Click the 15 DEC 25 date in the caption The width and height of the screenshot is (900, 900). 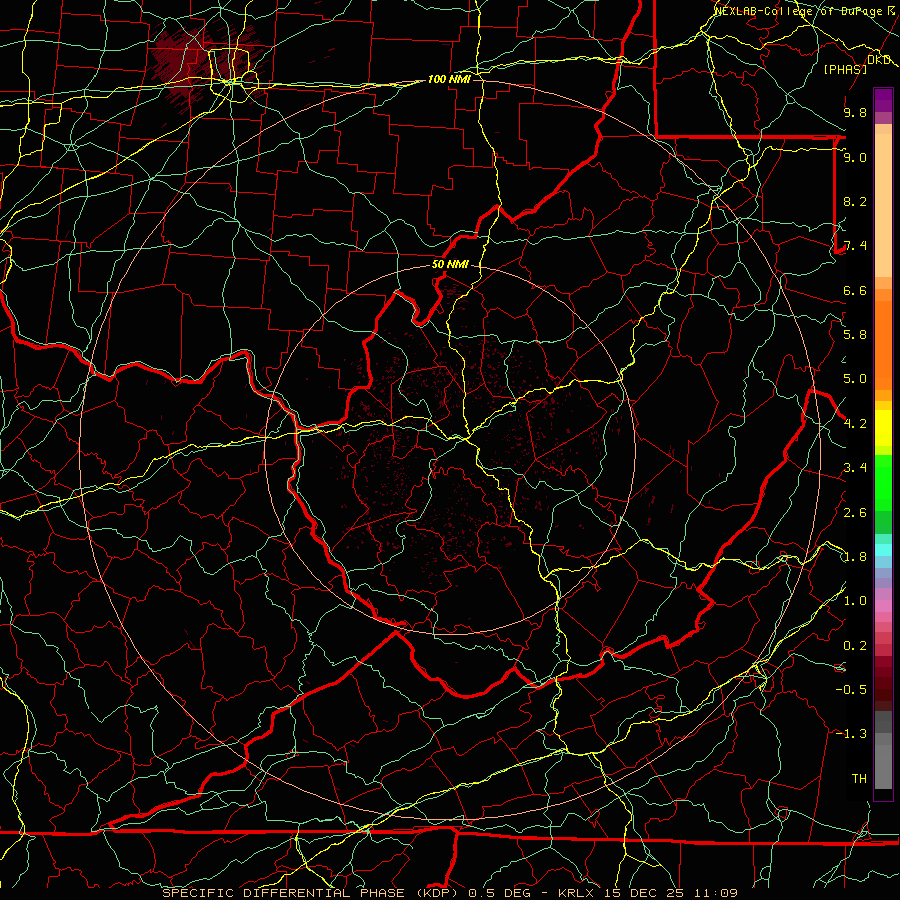[x=645, y=893]
